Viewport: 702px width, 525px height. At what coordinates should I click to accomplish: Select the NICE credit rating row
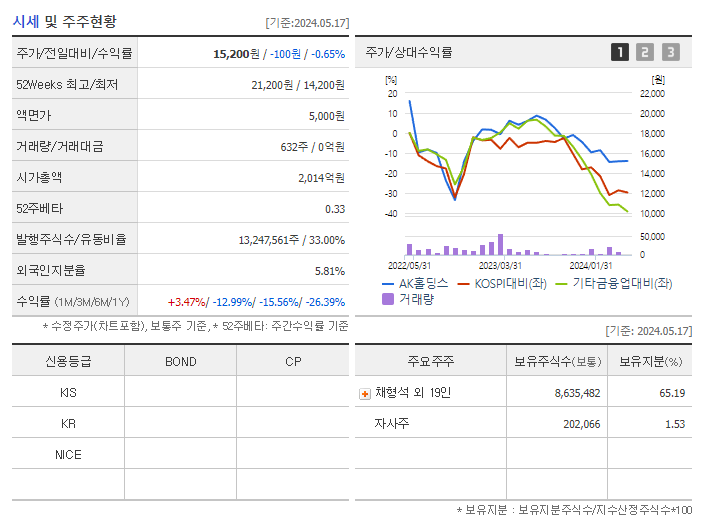[180, 454]
